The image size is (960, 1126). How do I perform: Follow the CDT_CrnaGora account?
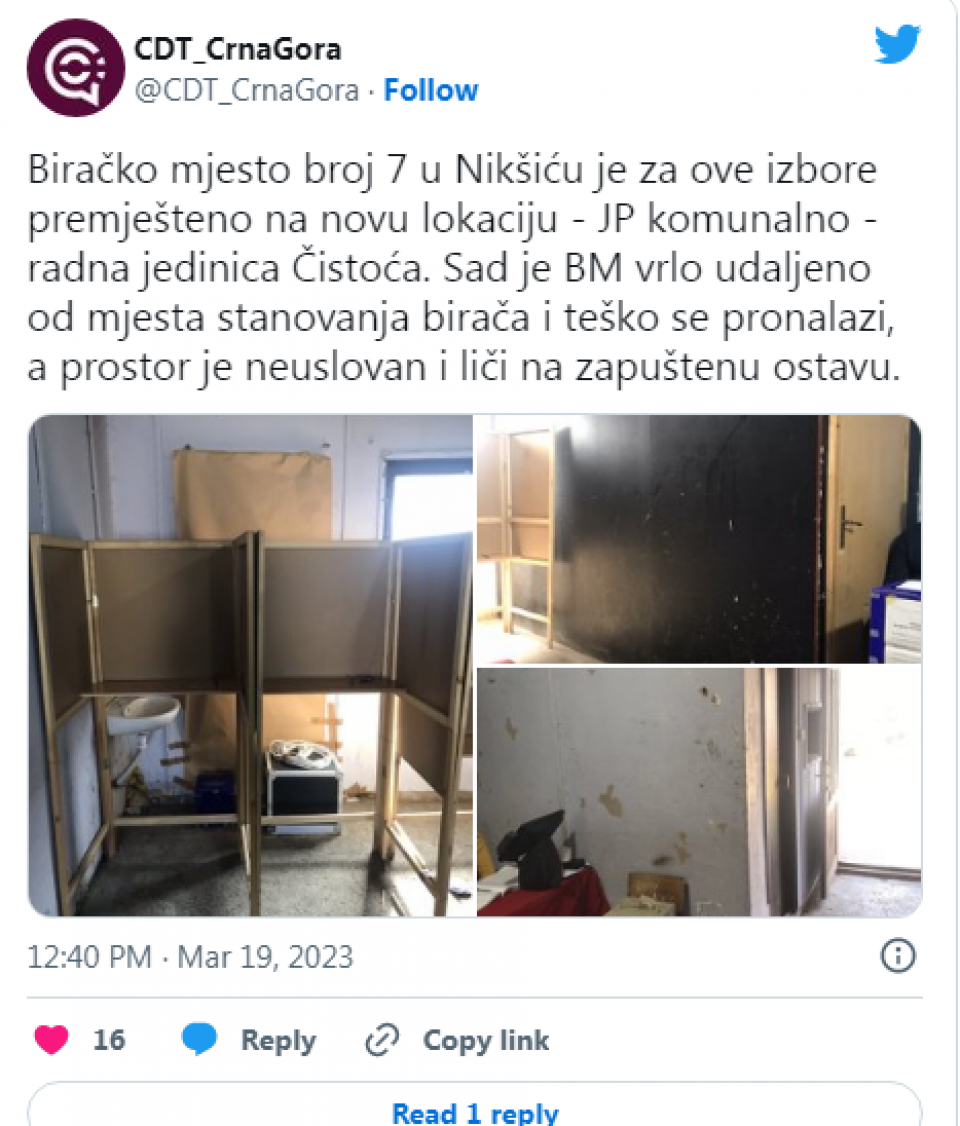pyautogui.click(x=431, y=90)
